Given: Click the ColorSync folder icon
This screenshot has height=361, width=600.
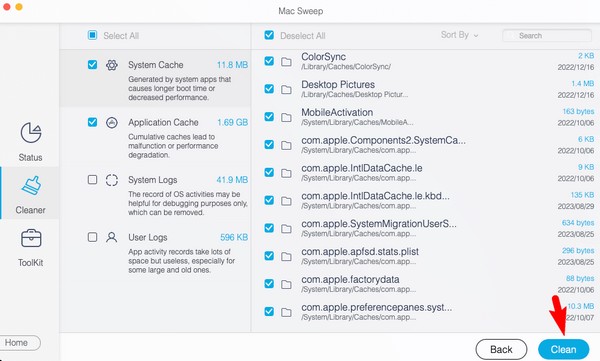Looking at the screenshot, I should (286, 62).
